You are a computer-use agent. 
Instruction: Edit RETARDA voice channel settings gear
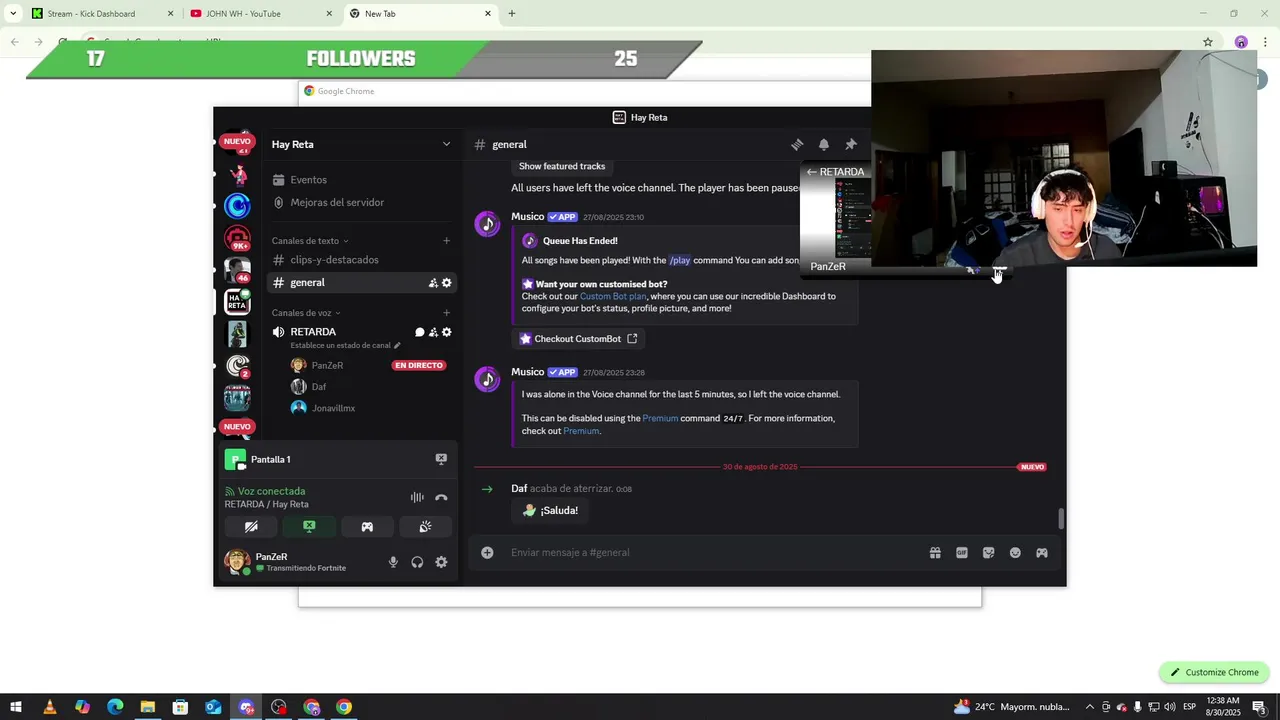tap(447, 332)
